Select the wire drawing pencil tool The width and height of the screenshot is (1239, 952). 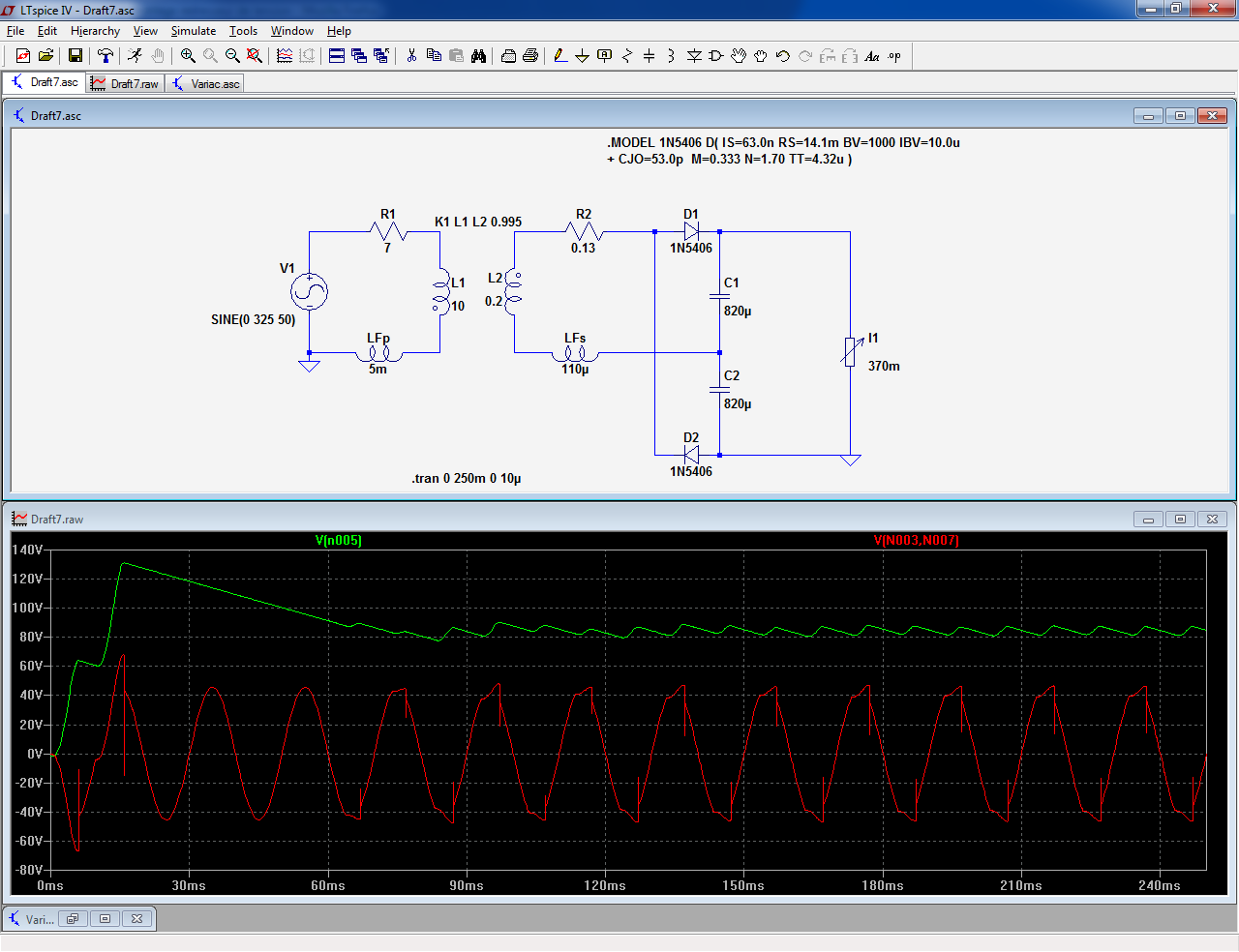[x=560, y=56]
